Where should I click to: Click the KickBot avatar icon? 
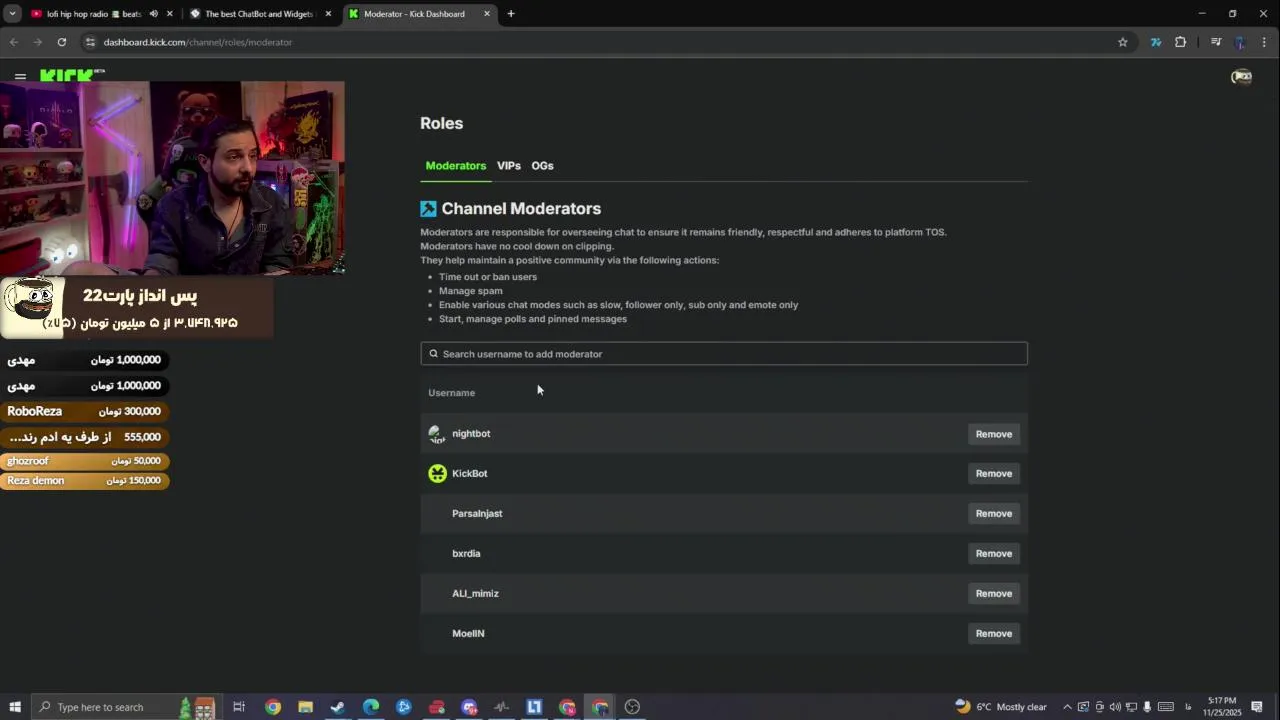point(437,474)
